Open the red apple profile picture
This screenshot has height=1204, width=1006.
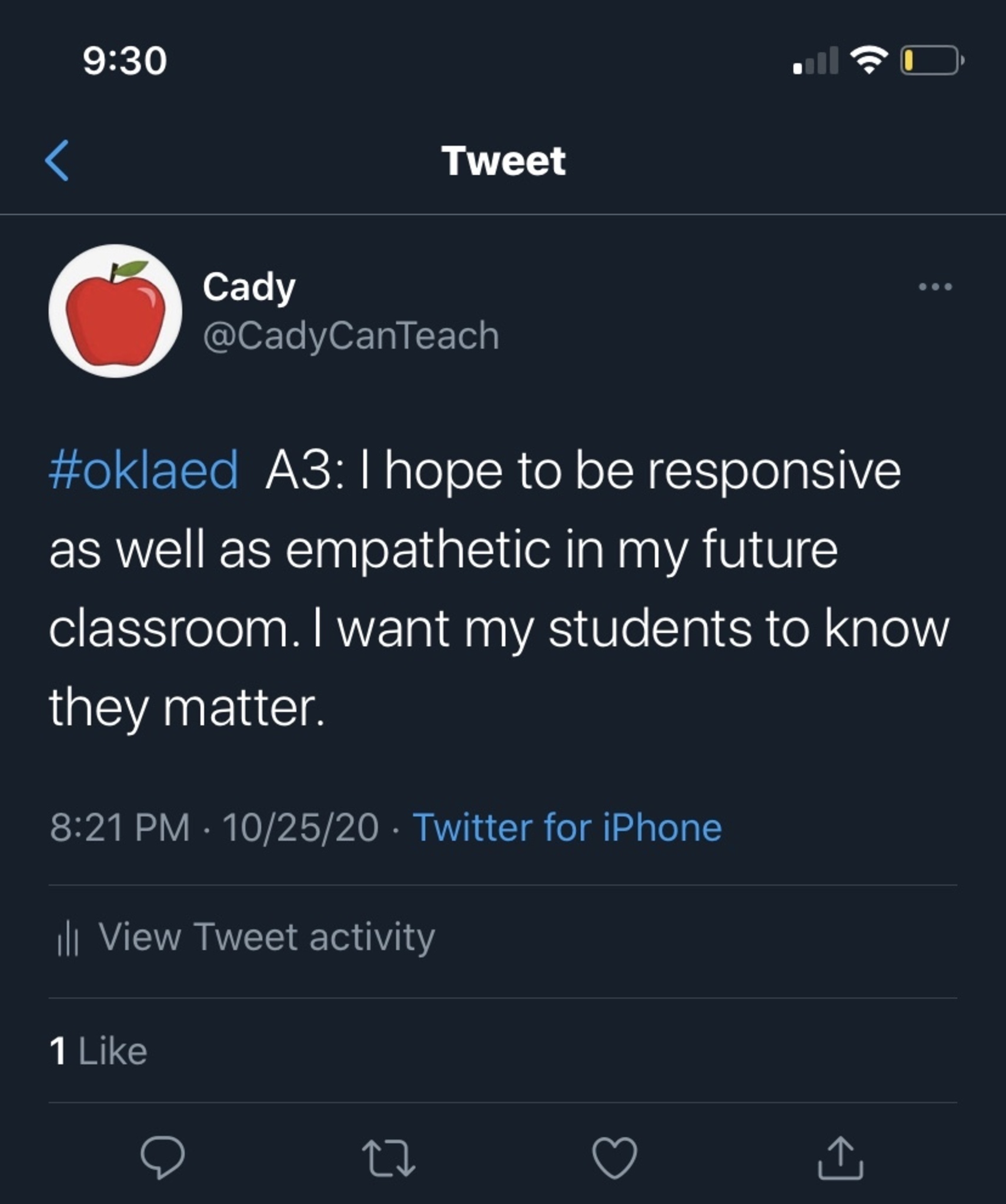(x=115, y=311)
